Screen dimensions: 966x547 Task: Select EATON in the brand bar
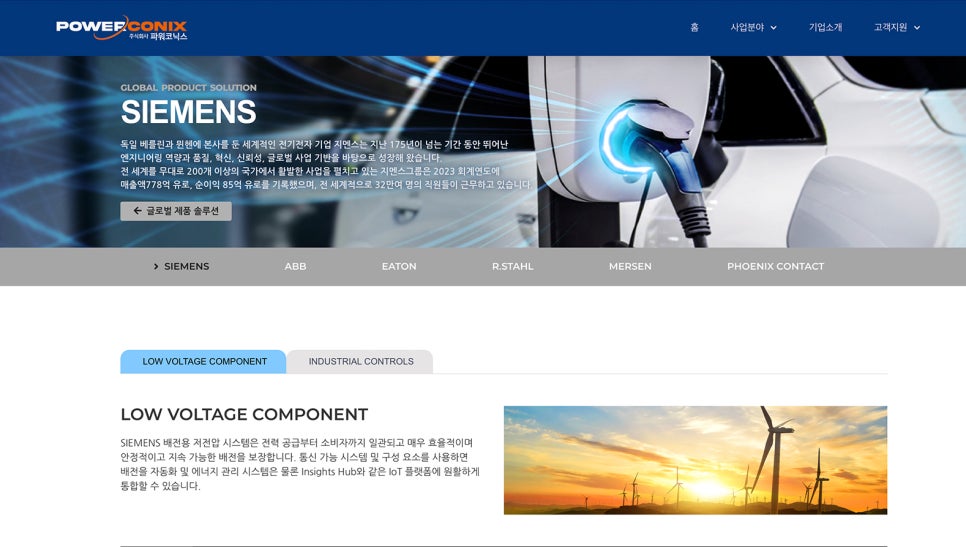coord(399,266)
